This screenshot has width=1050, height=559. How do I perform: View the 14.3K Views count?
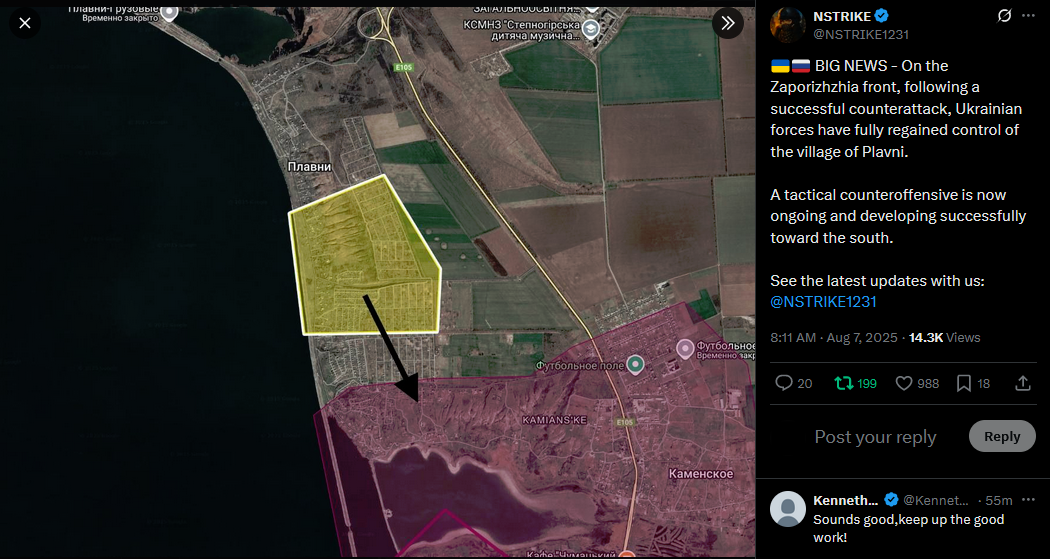pos(944,337)
